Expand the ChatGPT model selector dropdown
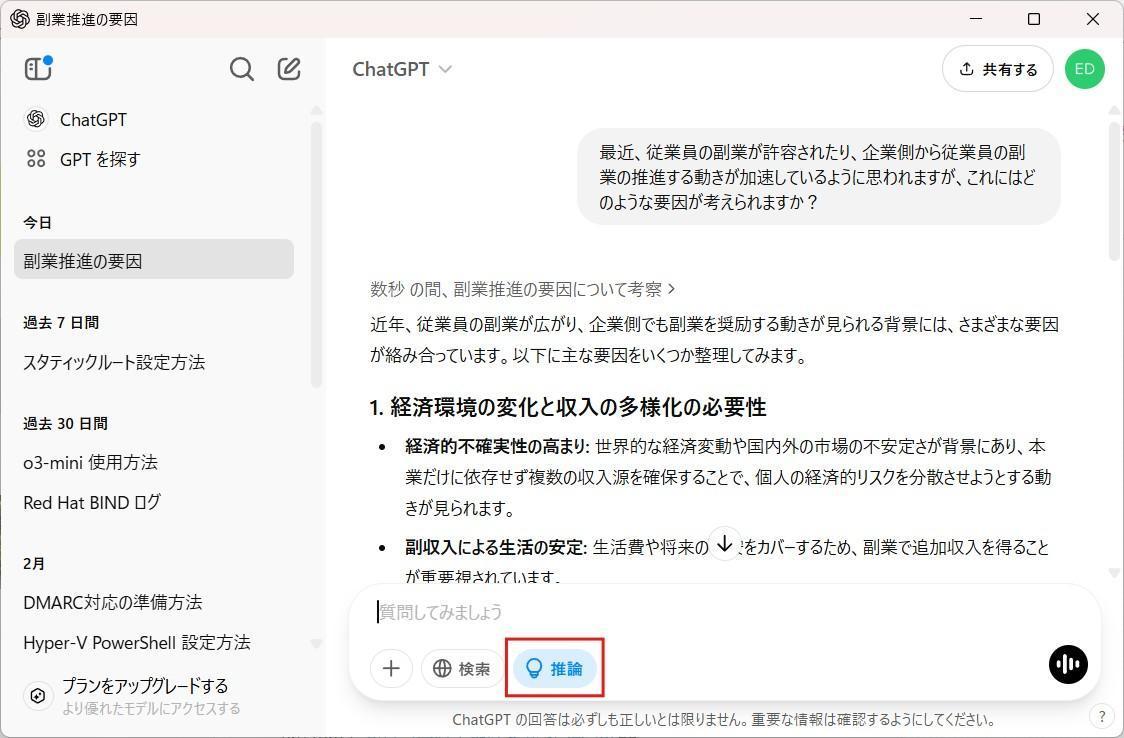This screenshot has width=1124, height=738. 402,69
